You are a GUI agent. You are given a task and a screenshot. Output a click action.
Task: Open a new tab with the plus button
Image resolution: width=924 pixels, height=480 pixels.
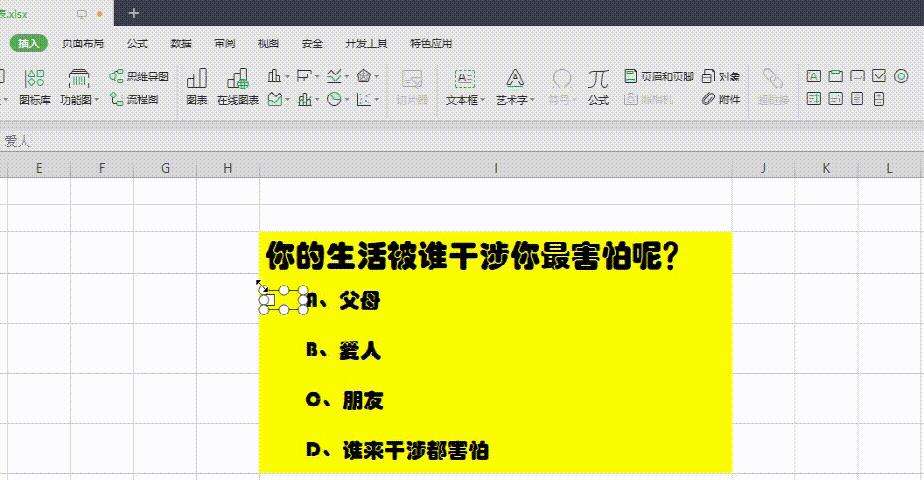tap(134, 13)
